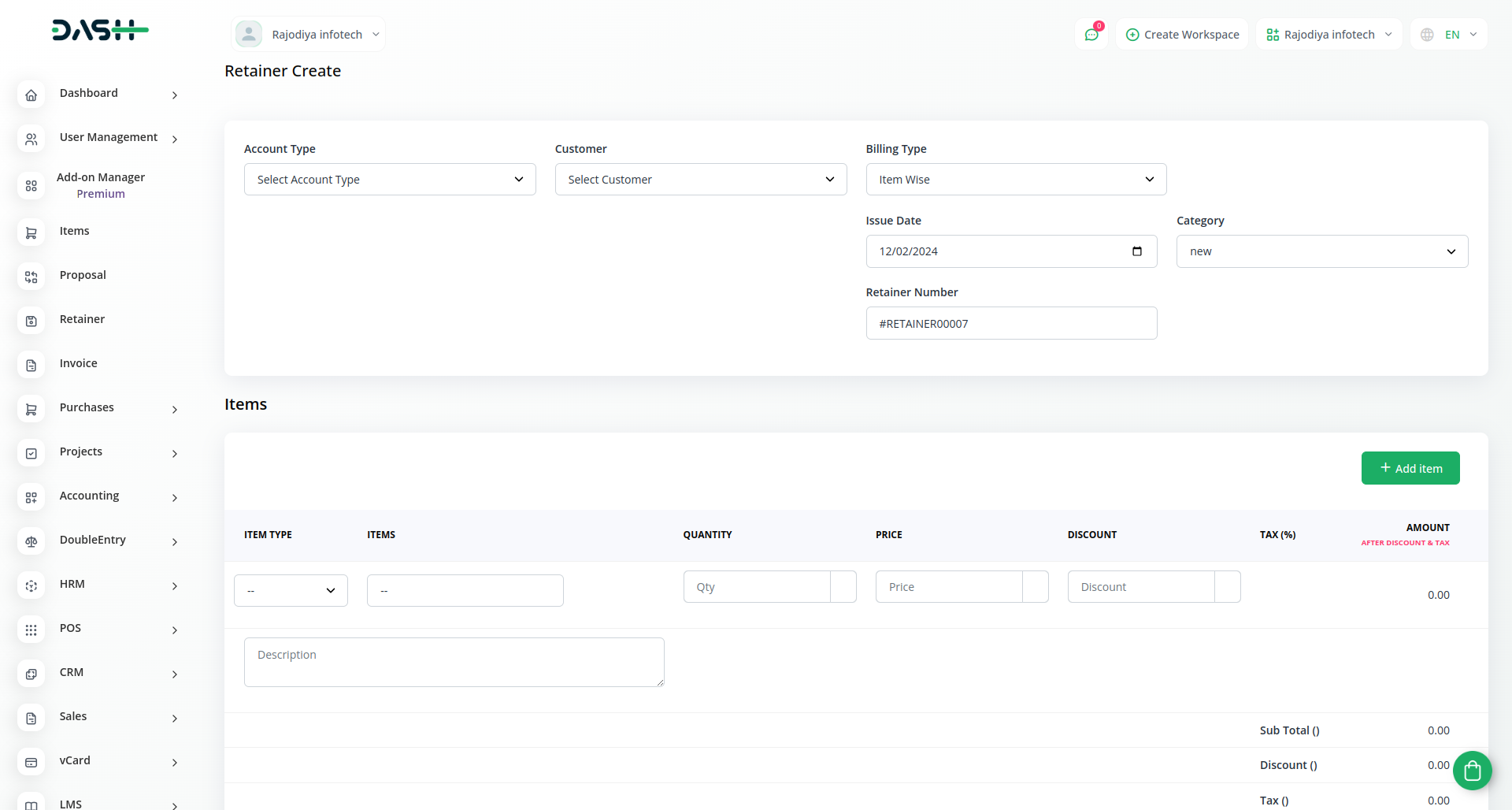Open the Items menu in sidebar
The width and height of the screenshot is (1512, 810).
click(x=75, y=231)
